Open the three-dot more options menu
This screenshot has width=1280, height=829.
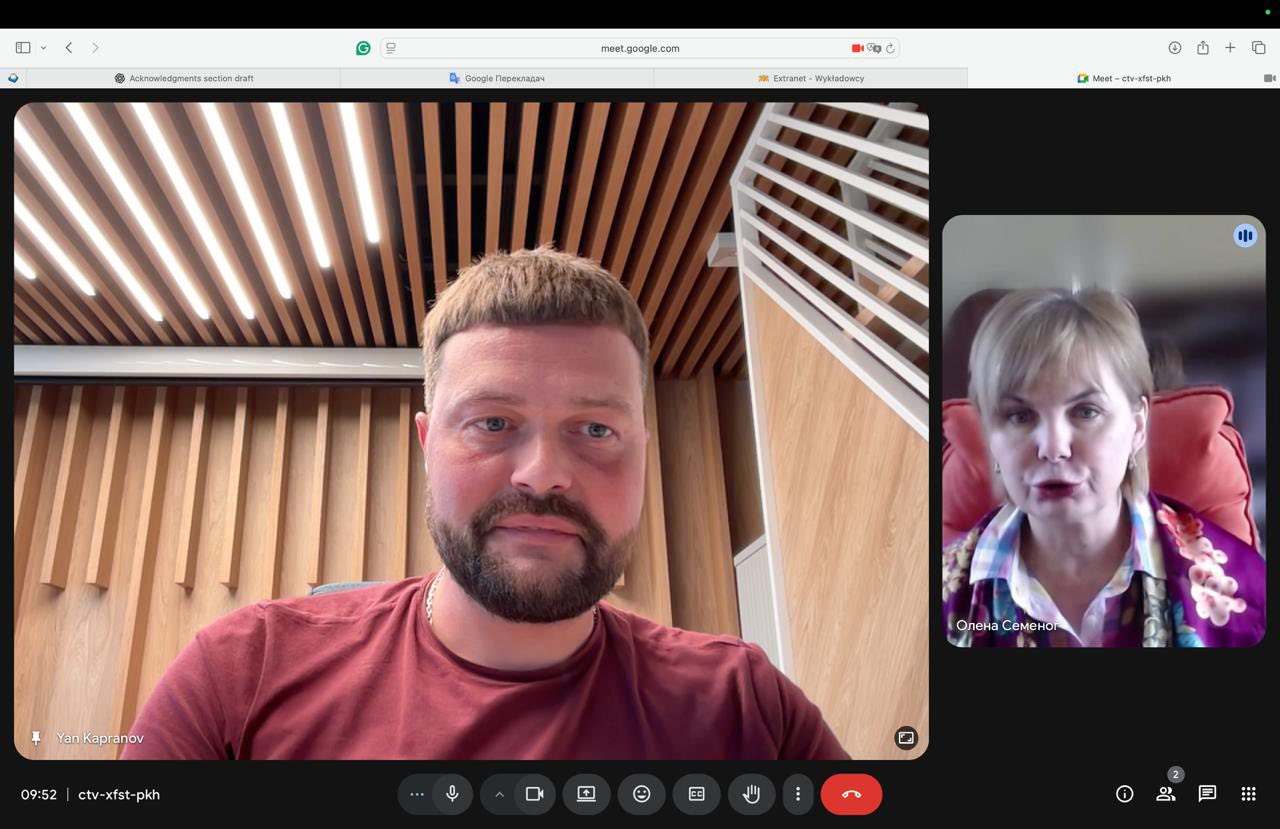coord(797,794)
